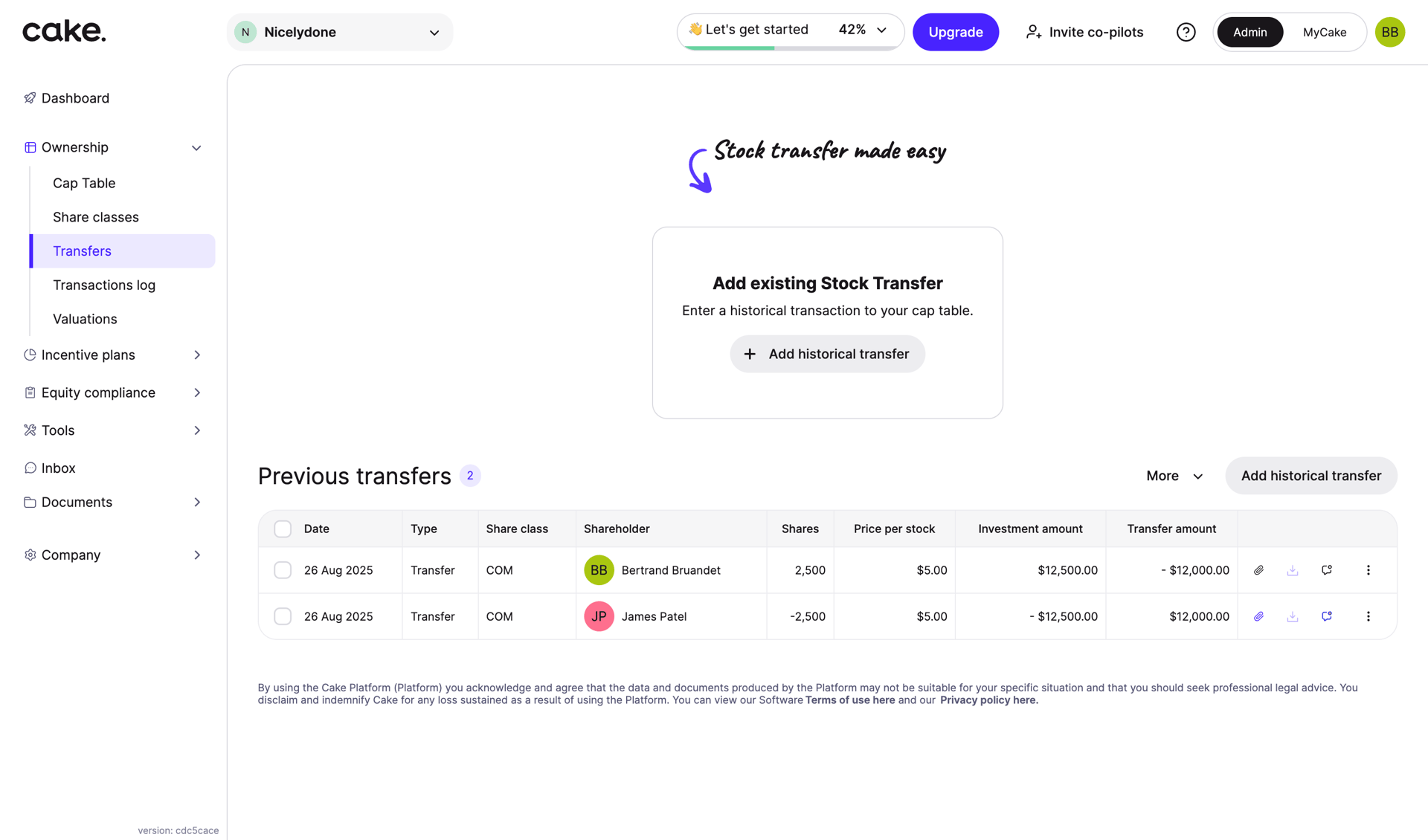Open the help question mark icon

click(x=1186, y=32)
